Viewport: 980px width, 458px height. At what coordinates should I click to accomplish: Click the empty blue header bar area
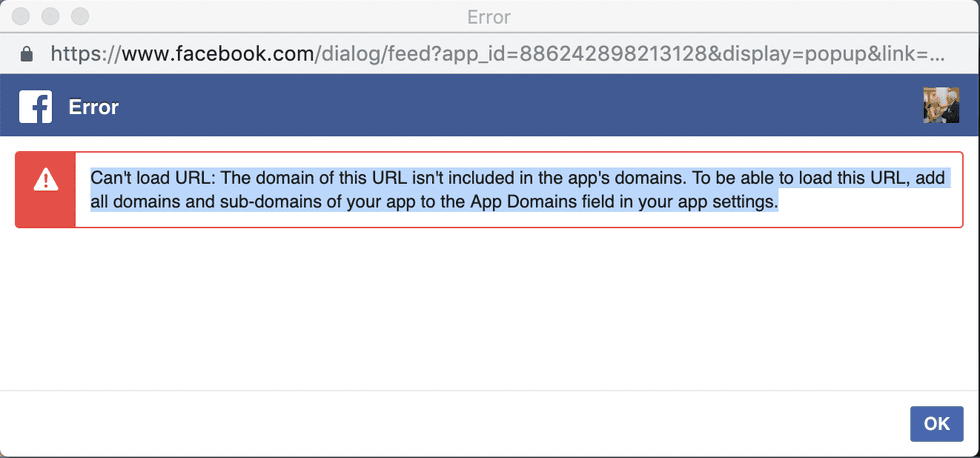pos(500,106)
